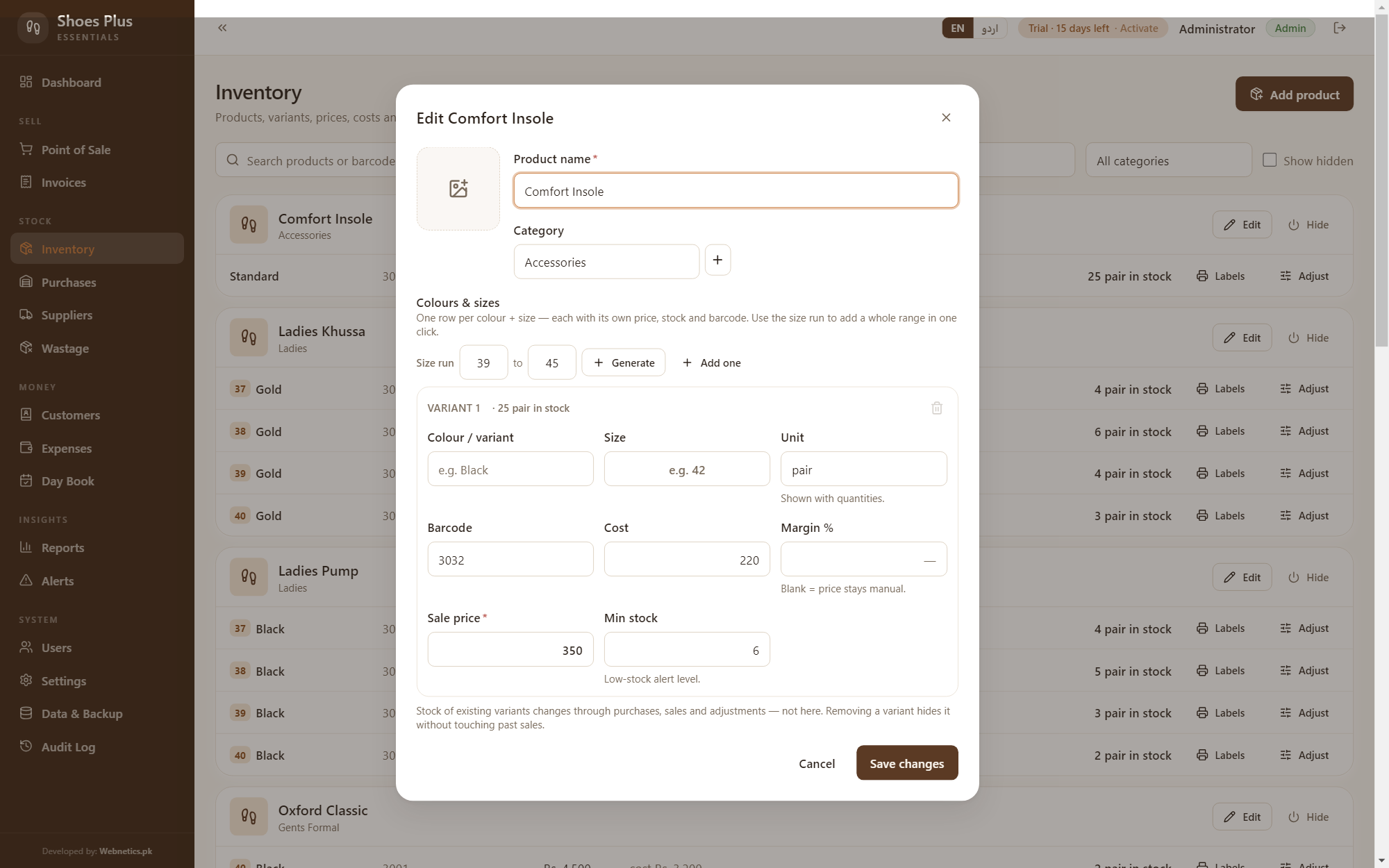
Task: Open Data & Backup page
Action: (x=97, y=713)
